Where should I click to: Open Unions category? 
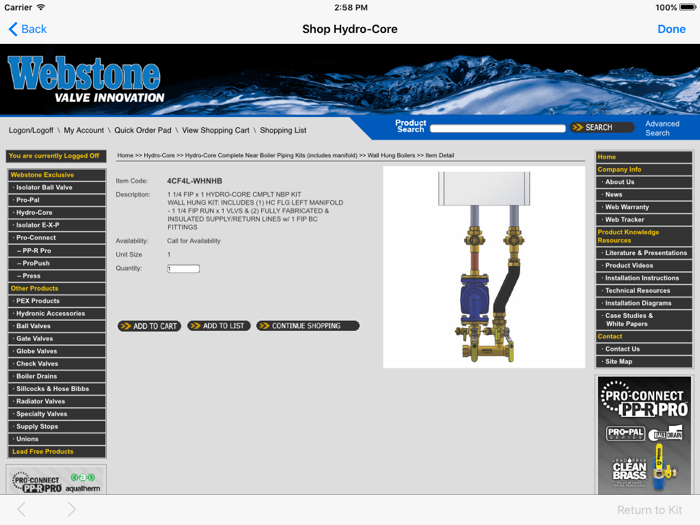[57, 439]
